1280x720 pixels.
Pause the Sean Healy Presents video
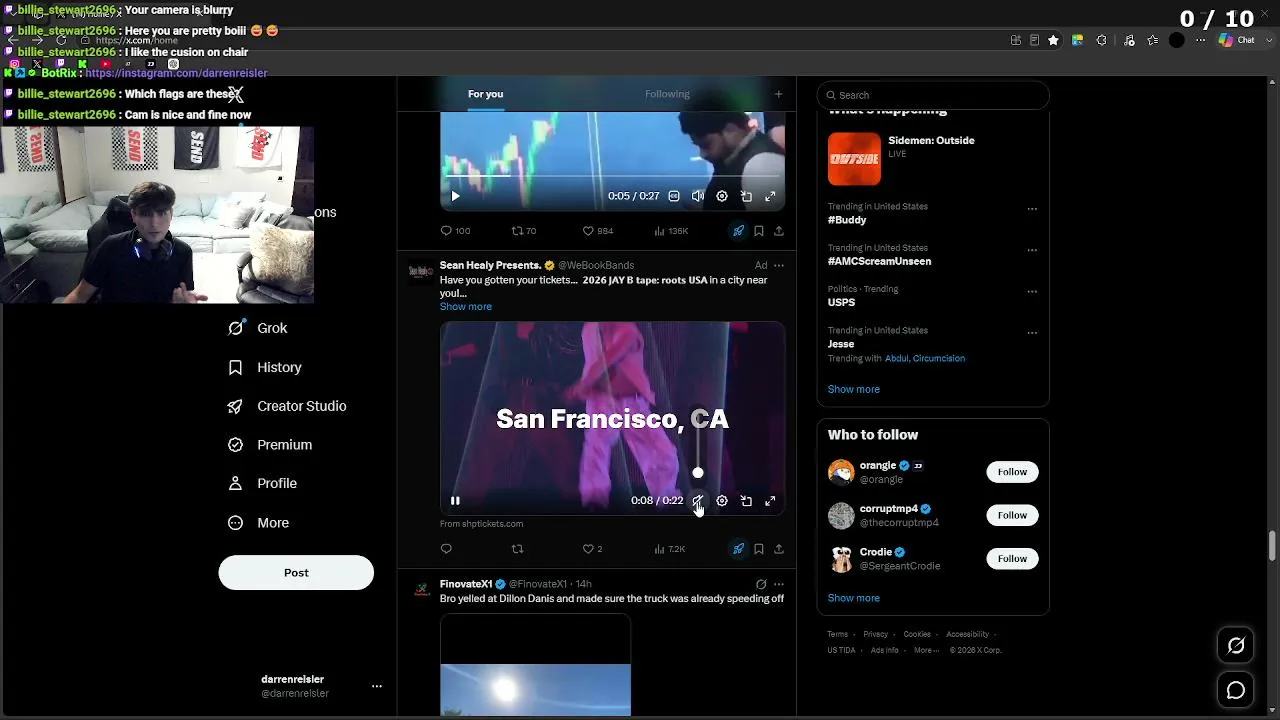point(455,501)
